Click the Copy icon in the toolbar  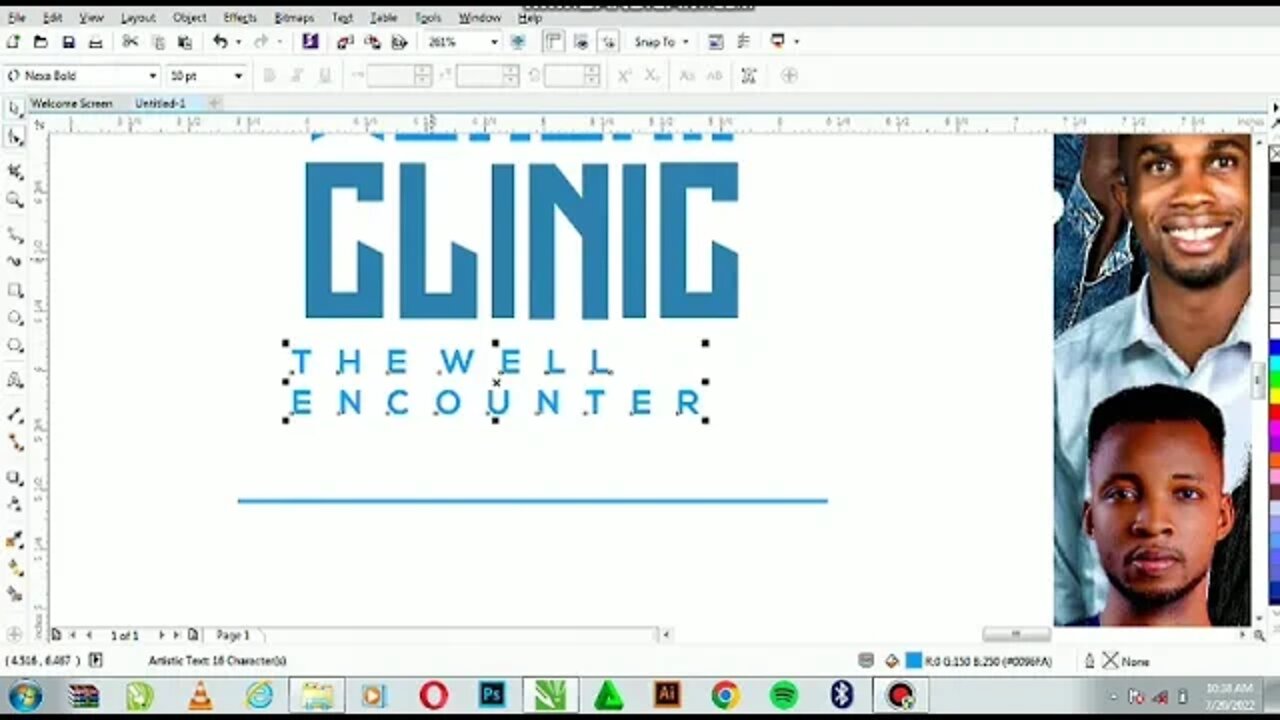[x=157, y=42]
